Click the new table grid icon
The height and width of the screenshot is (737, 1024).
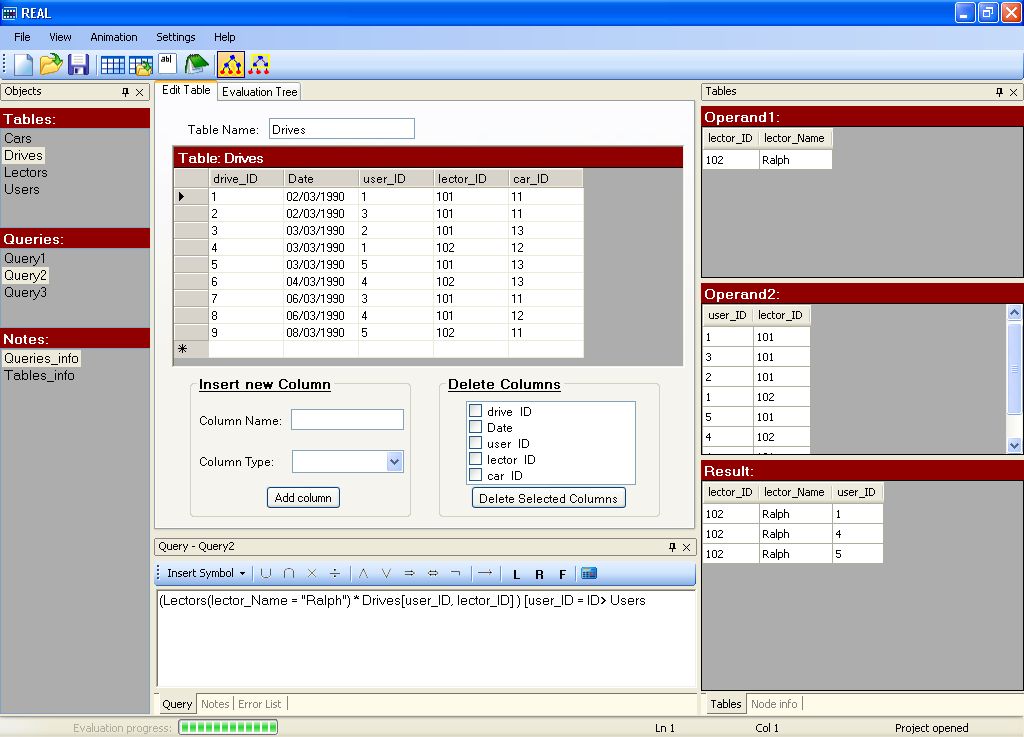pyautogui.click(x=112, y=65)
